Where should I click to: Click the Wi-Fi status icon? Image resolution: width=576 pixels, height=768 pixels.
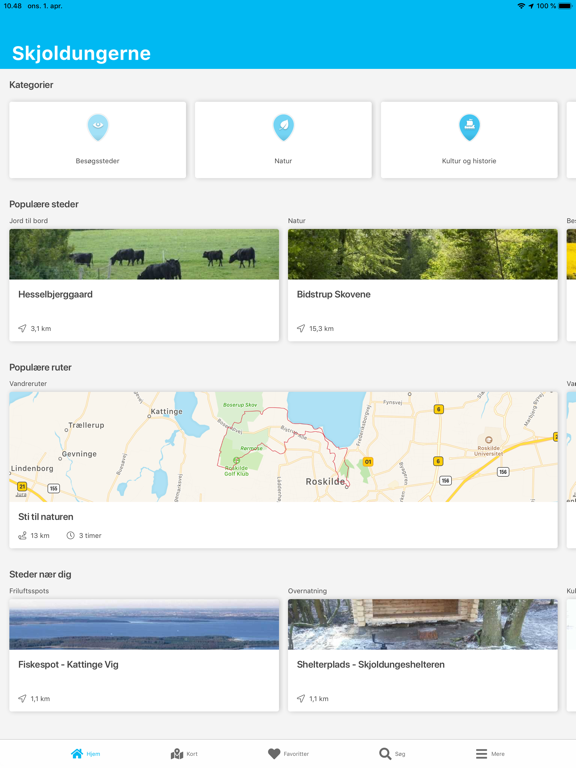521,6
